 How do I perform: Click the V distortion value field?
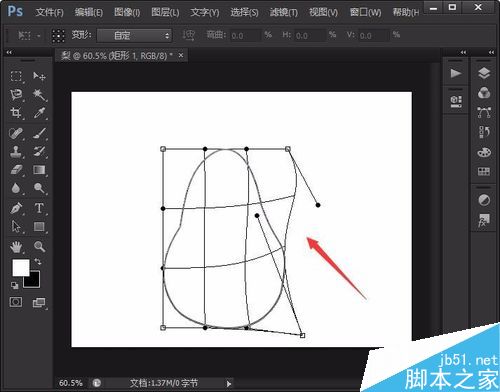pyautogui.click(x=374, y=35)
